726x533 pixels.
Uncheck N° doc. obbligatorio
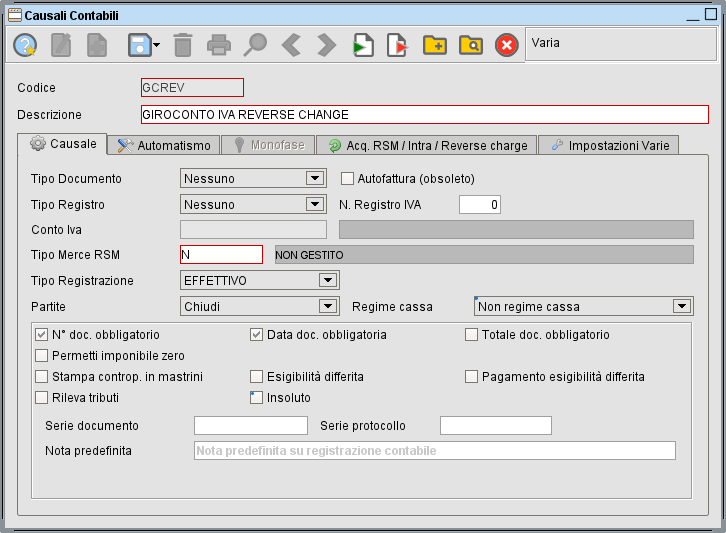click(x=42, y=334)
